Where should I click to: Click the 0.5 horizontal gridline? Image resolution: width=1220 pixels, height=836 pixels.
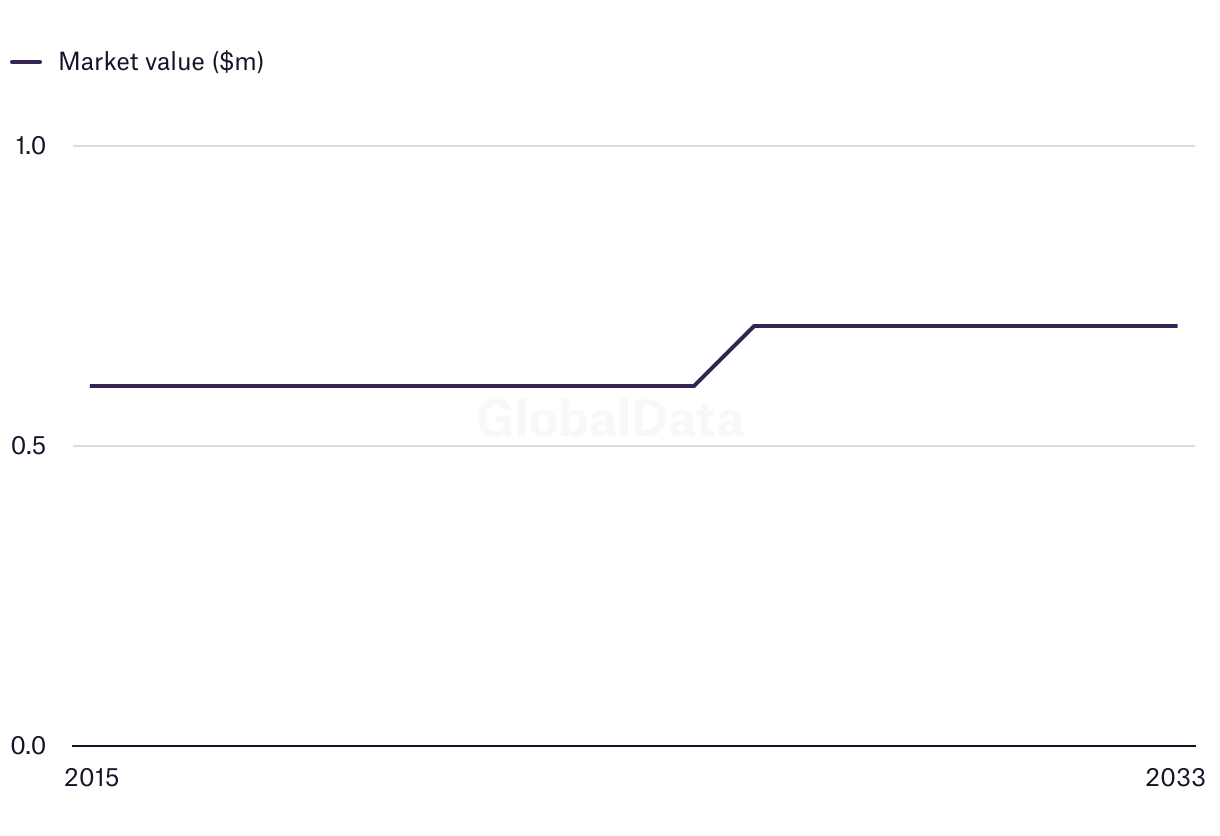[634, 446]
